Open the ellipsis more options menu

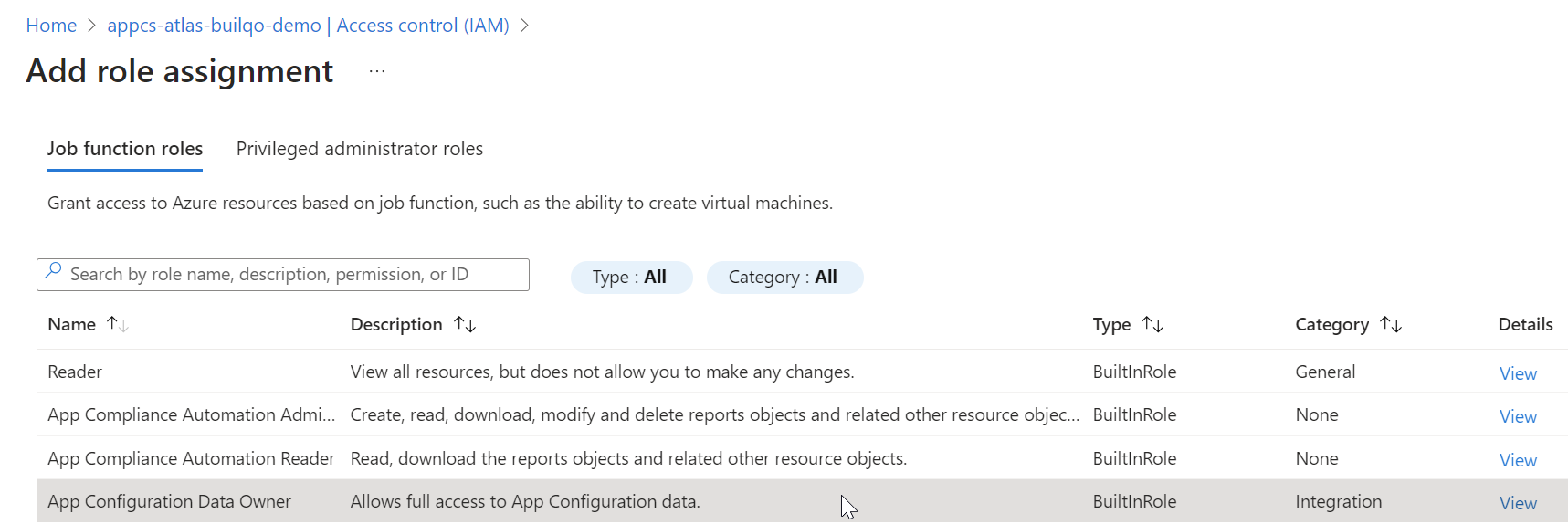tap(377, 71)
